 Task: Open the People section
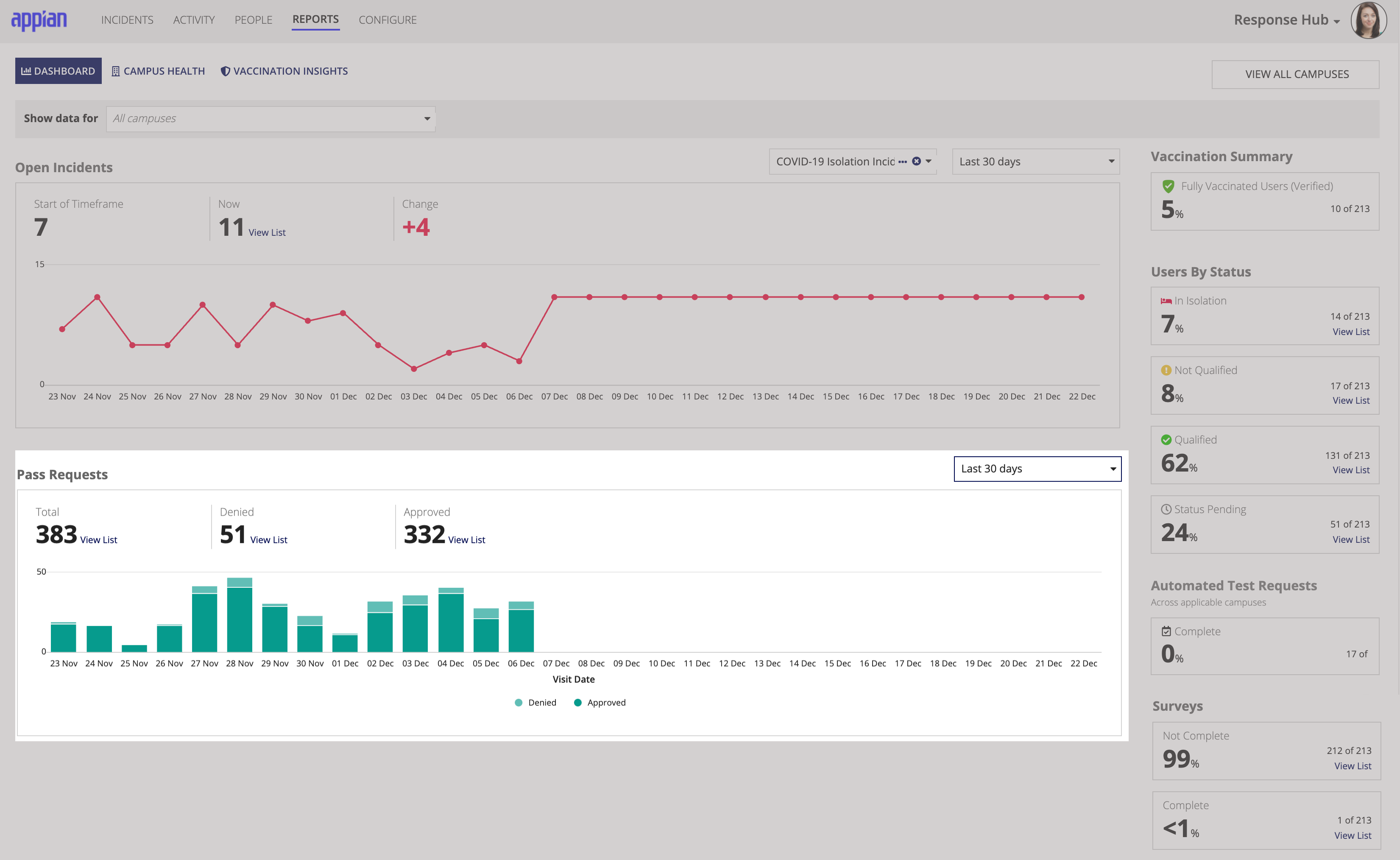(254, 20)
